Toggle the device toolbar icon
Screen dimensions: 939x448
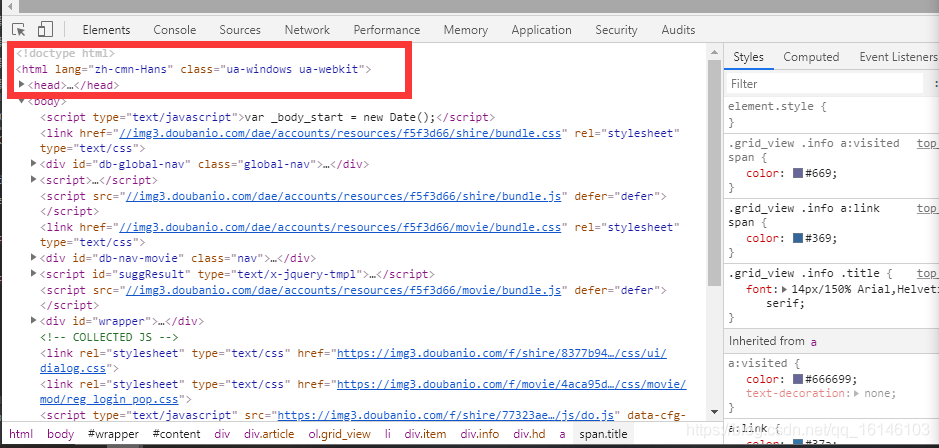click(45, 29)
